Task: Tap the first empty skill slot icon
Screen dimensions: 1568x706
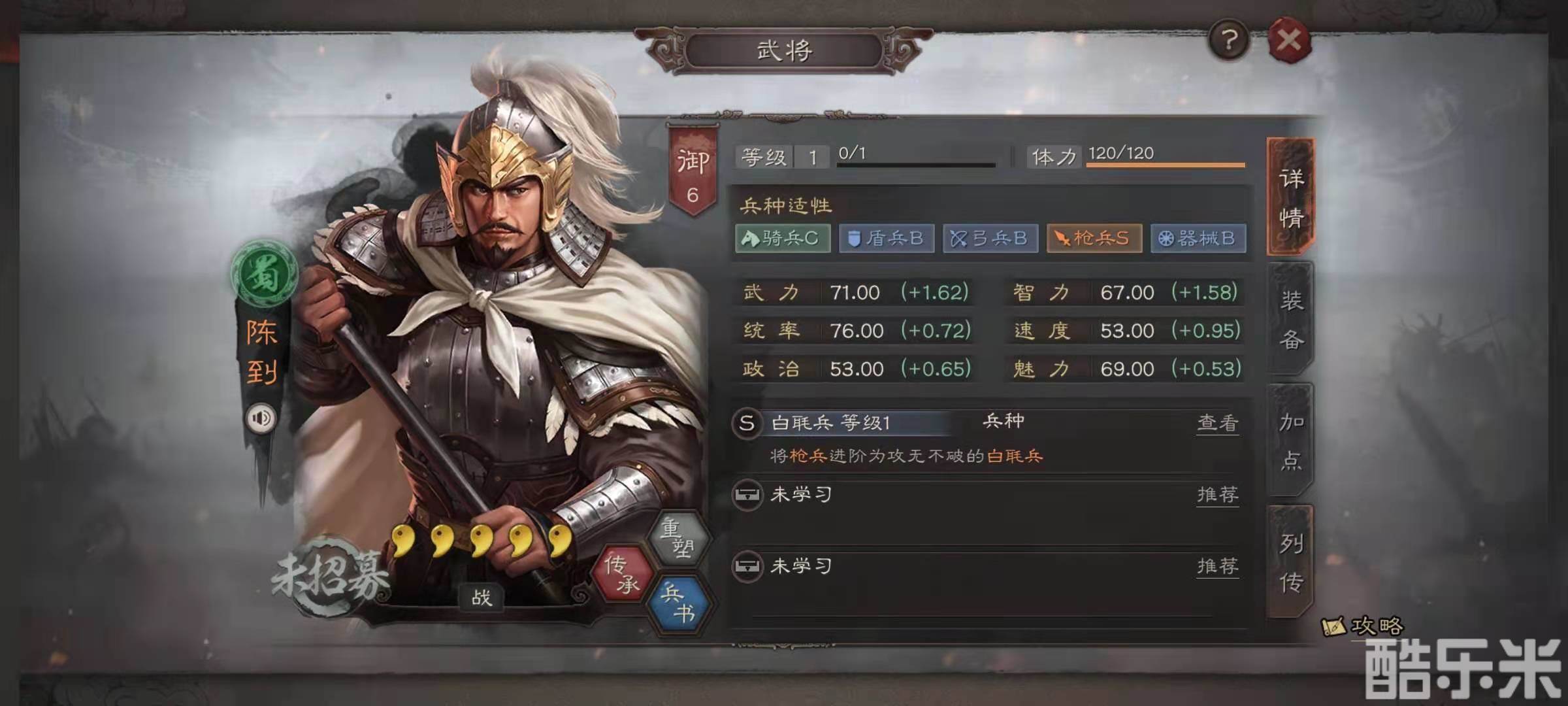Action: point(746,495)
